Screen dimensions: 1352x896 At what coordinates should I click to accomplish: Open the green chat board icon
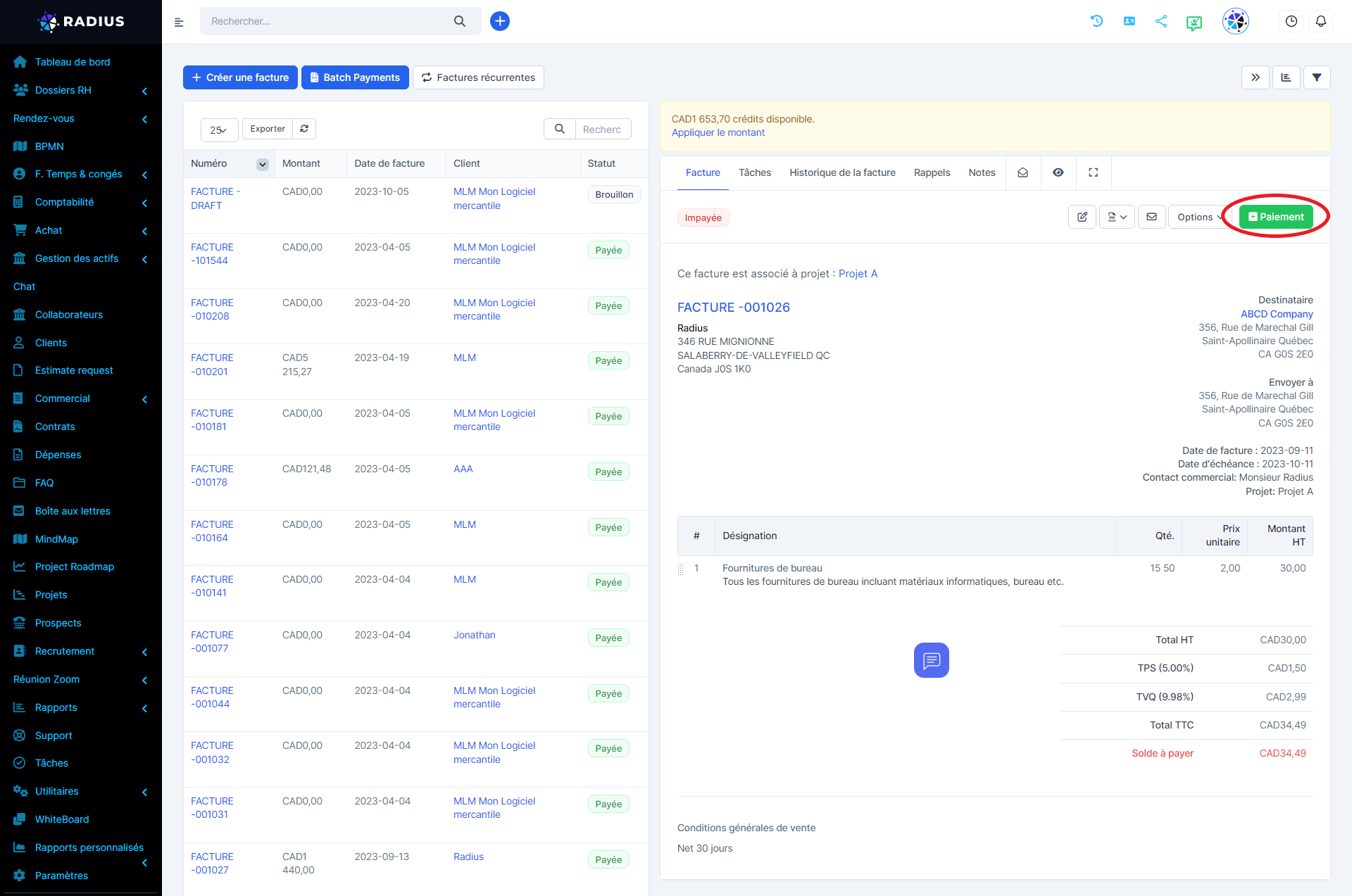1194,22
